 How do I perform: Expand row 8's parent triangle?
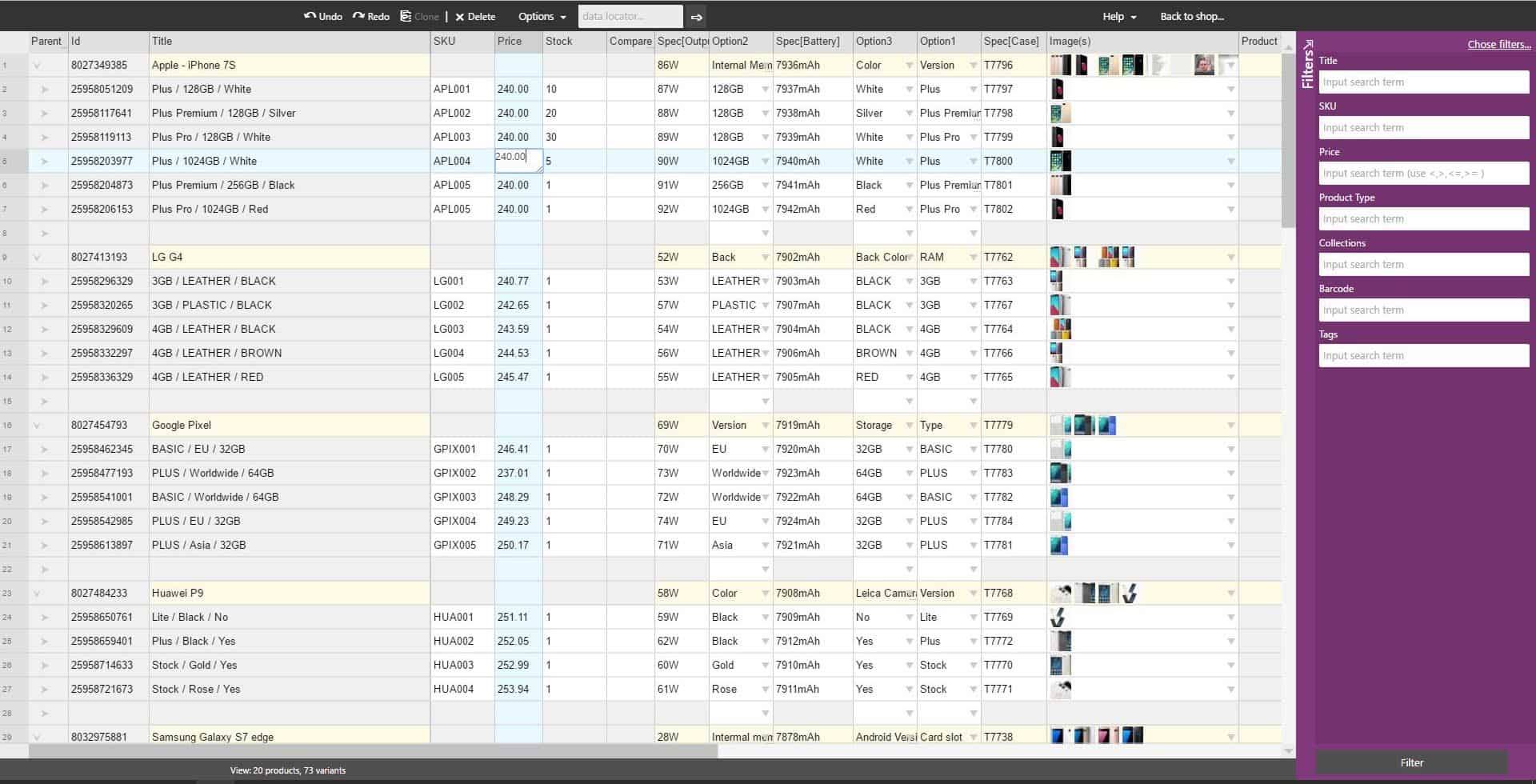coord(47,233)
